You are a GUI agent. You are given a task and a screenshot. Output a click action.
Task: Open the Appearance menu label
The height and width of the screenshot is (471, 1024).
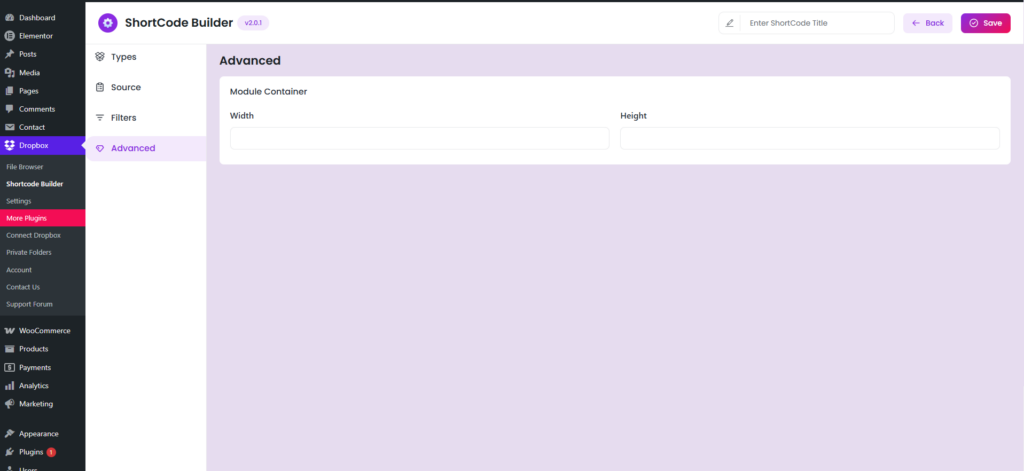pyautogui.click(x=39, y=434)
